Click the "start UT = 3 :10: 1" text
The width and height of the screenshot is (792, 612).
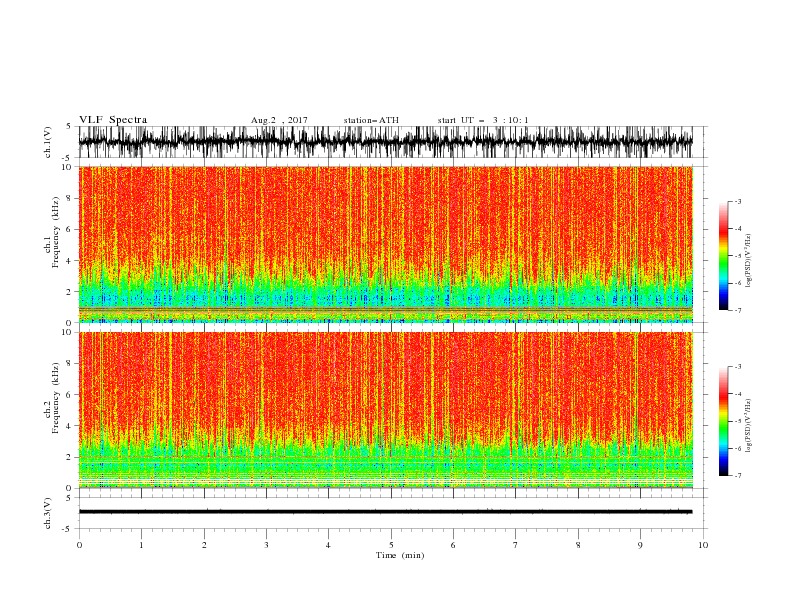483,120
